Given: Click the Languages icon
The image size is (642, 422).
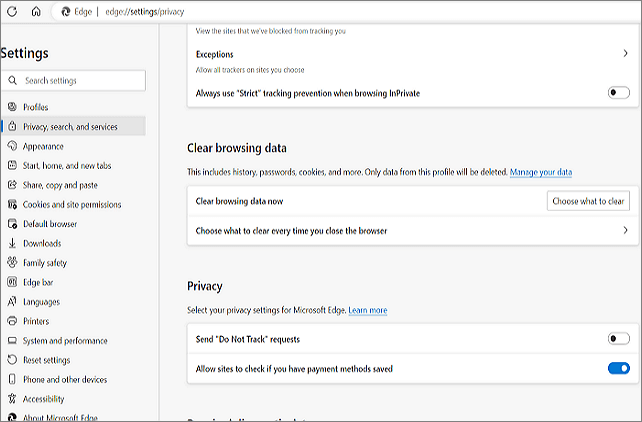Looking at the screenshot, I should tap(12, 301).
